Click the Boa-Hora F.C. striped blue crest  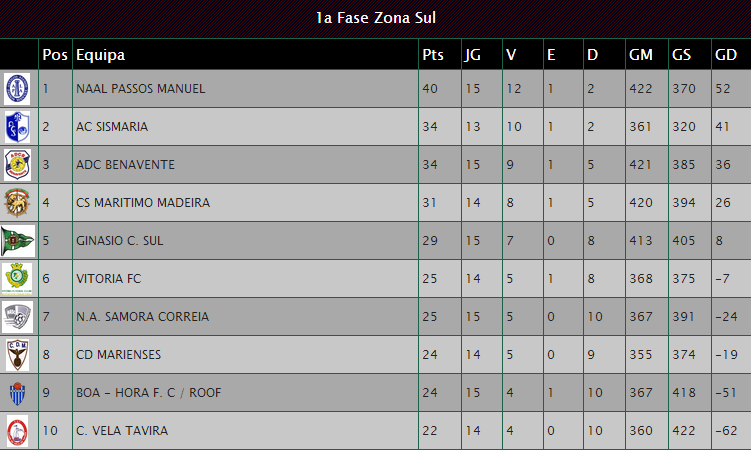[17, 393]
